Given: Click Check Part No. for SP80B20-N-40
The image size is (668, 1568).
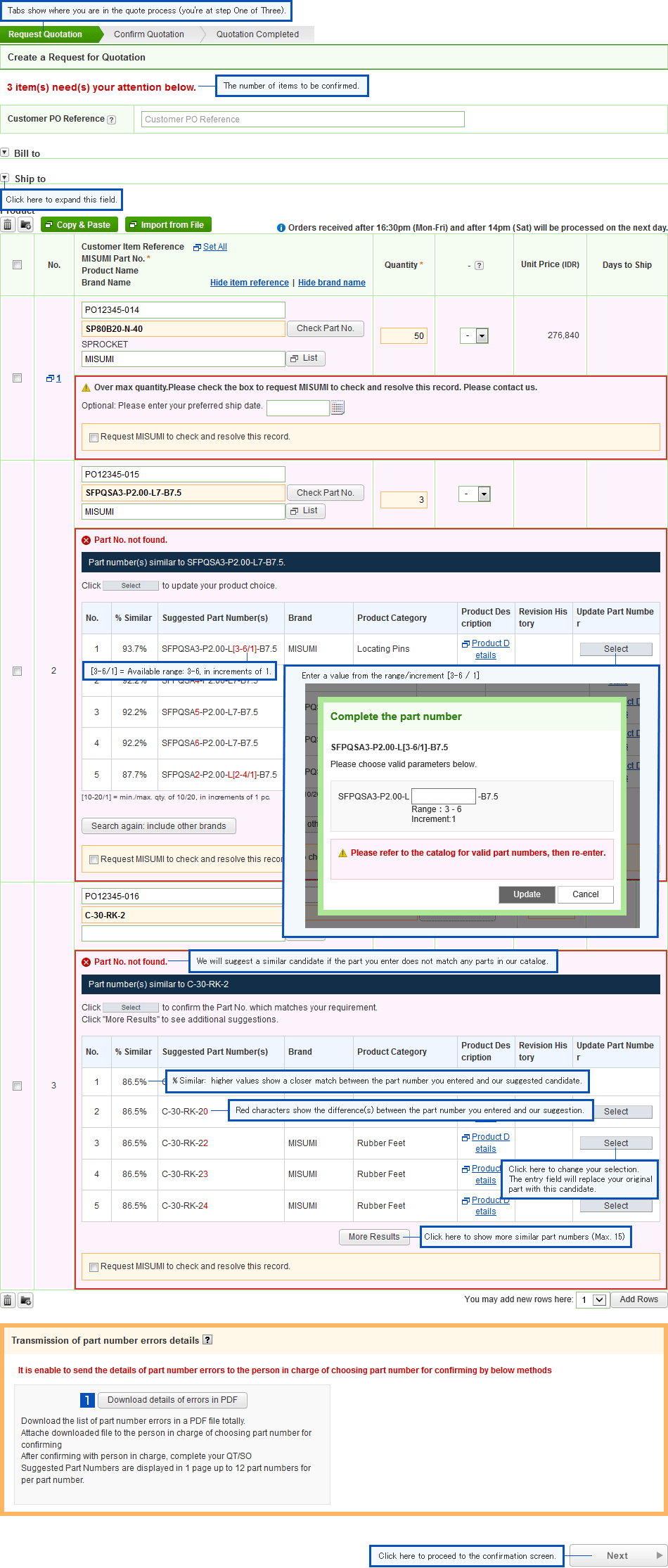Looking at the screenshot, I should (x=326, y=328).
